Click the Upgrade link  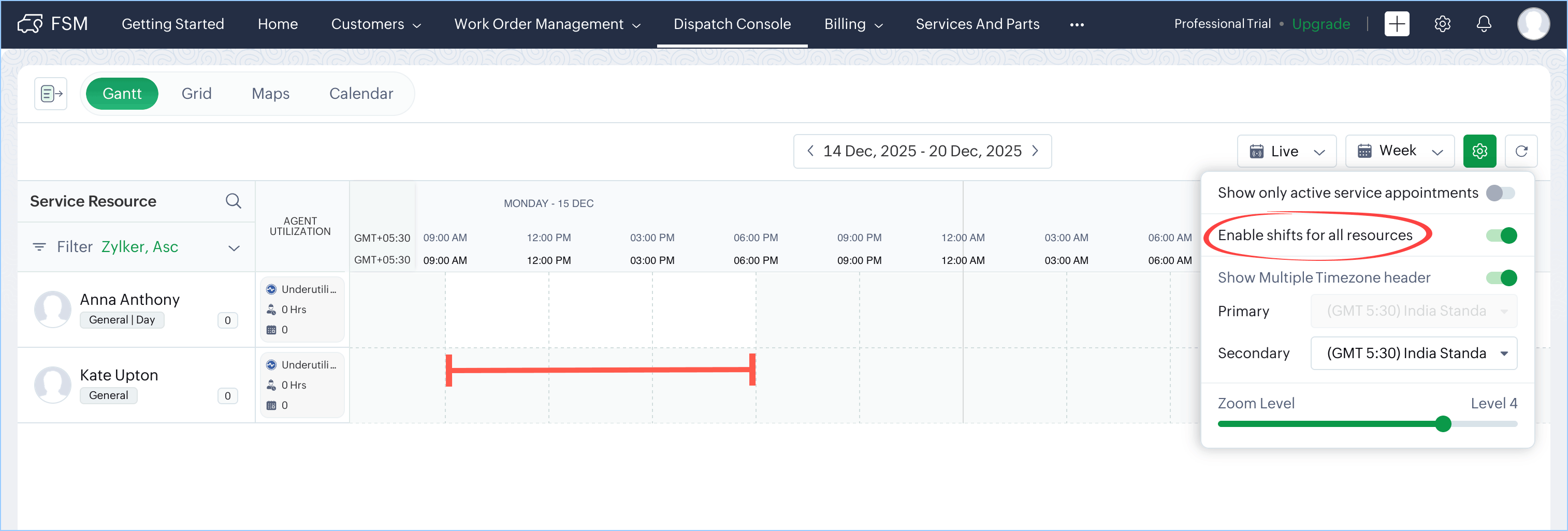point(1320,24)
